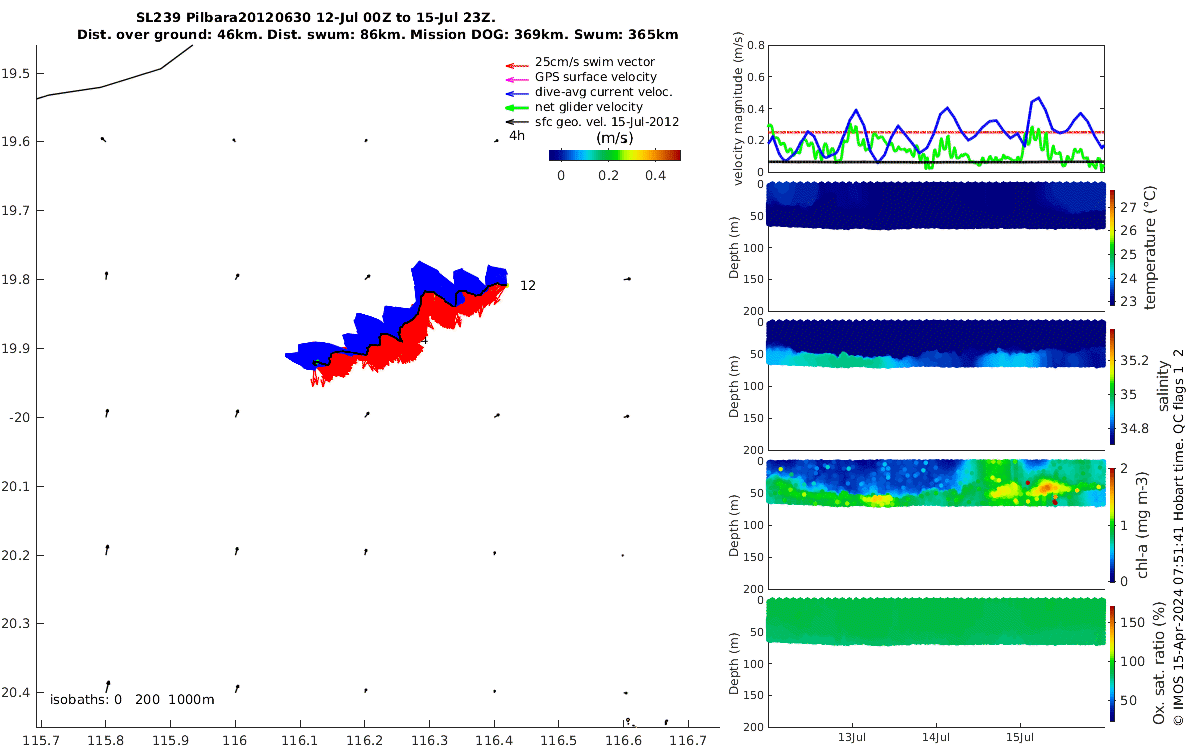
Task: Click the (m/s) velocity colorbar on the map
Action: click(x=615, y=155)
